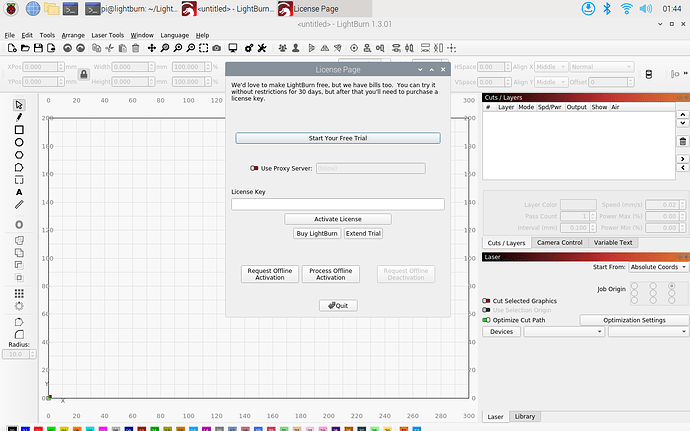Open the Circular Array tool
The image size is (690, 431).
tap(19, 306)
